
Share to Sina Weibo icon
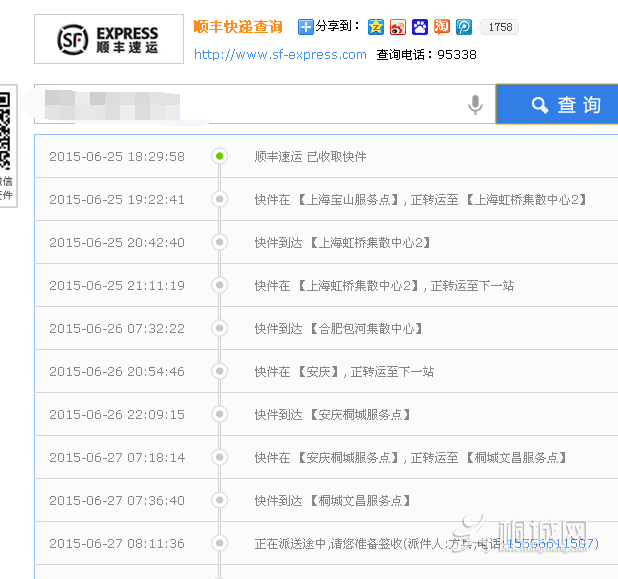click(398, 27)
